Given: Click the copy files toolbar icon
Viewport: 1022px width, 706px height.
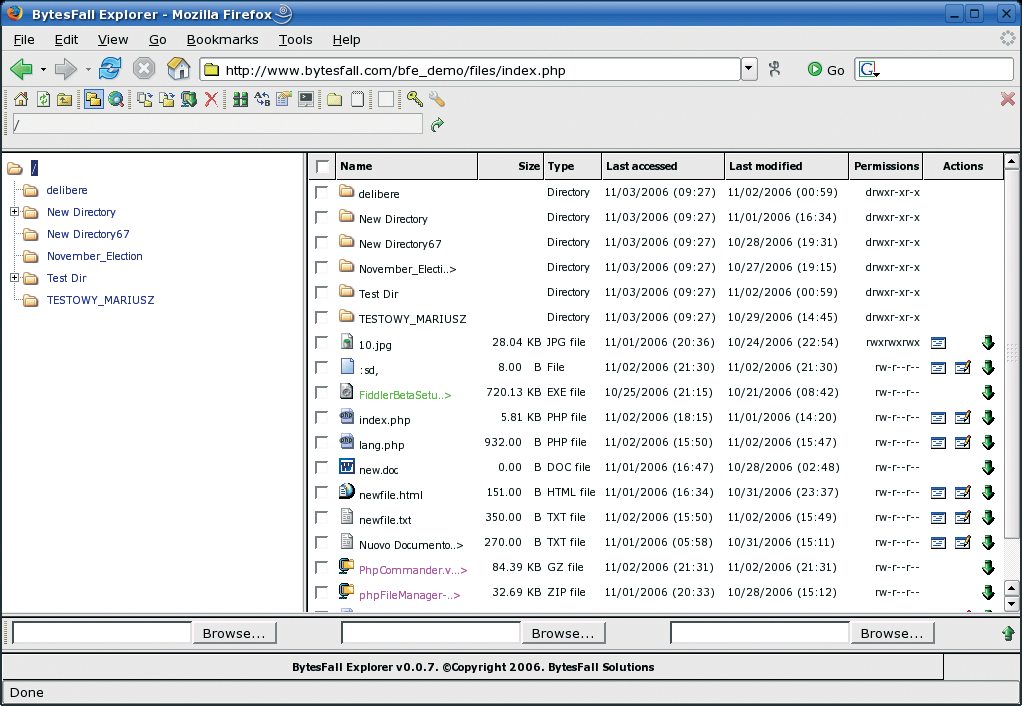Looking at the screenshot, I should point(145,99).
